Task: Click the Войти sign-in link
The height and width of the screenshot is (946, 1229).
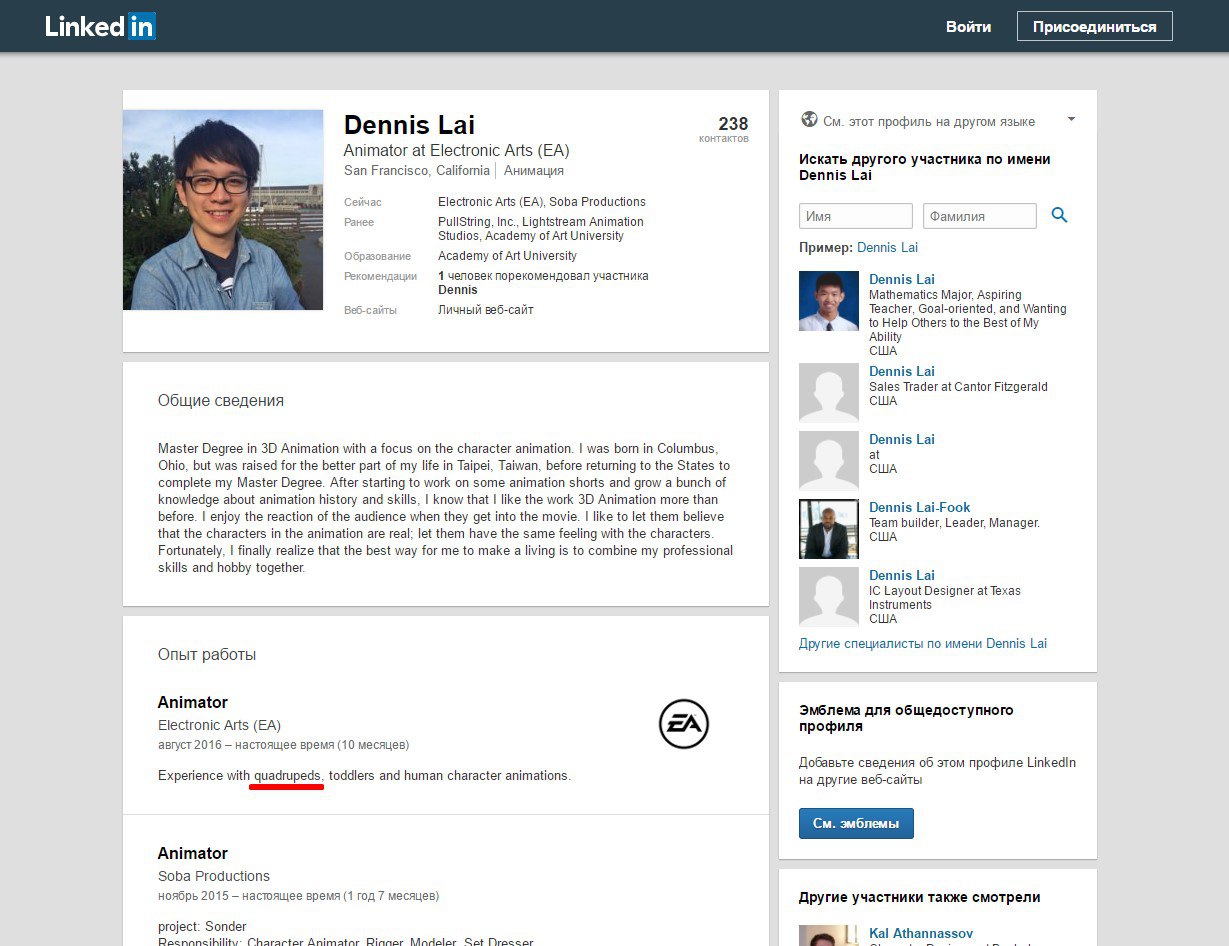Action: coord(968,27)
